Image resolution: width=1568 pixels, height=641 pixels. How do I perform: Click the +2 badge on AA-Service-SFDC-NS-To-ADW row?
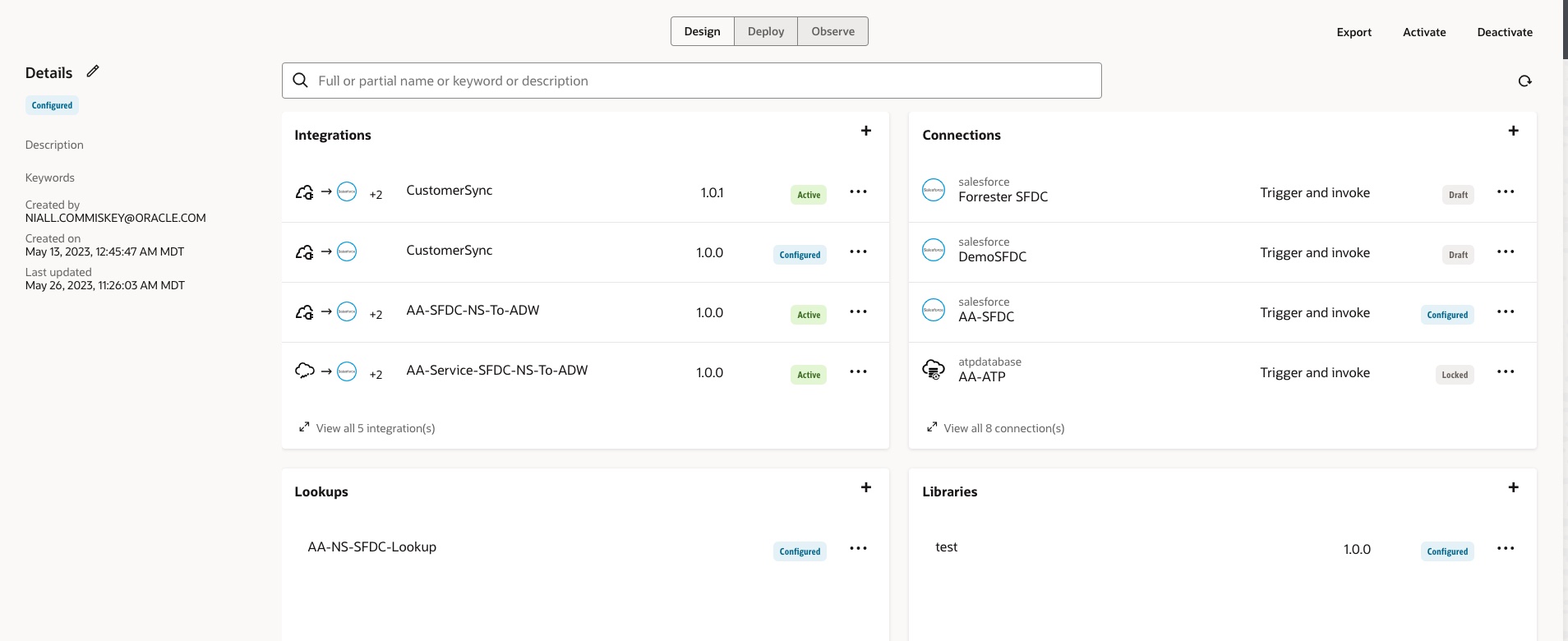pyautogui.click(x=376, y=375)
